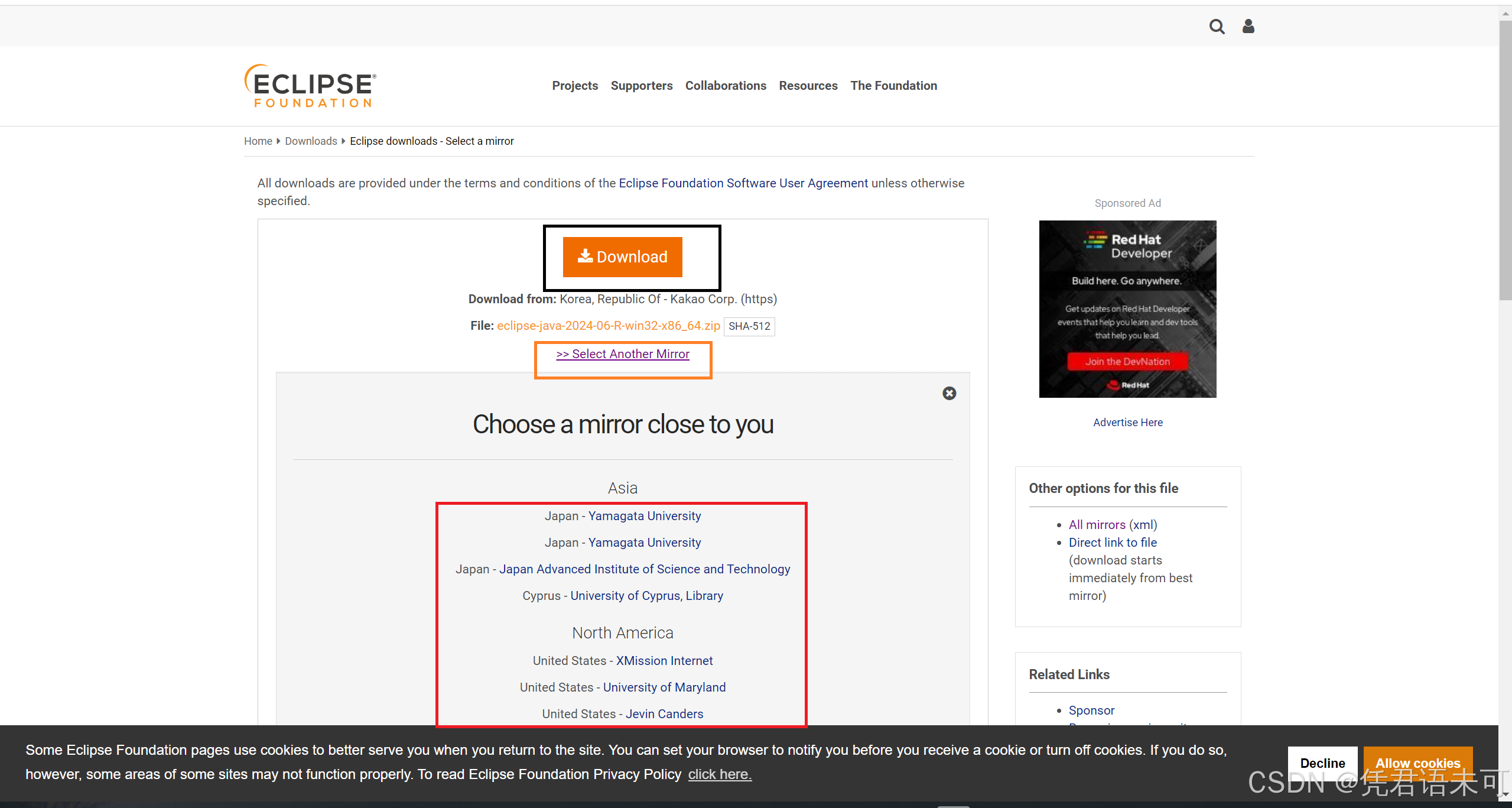Open Direct link to file
1512x808 pixels.
point(1113,543)
